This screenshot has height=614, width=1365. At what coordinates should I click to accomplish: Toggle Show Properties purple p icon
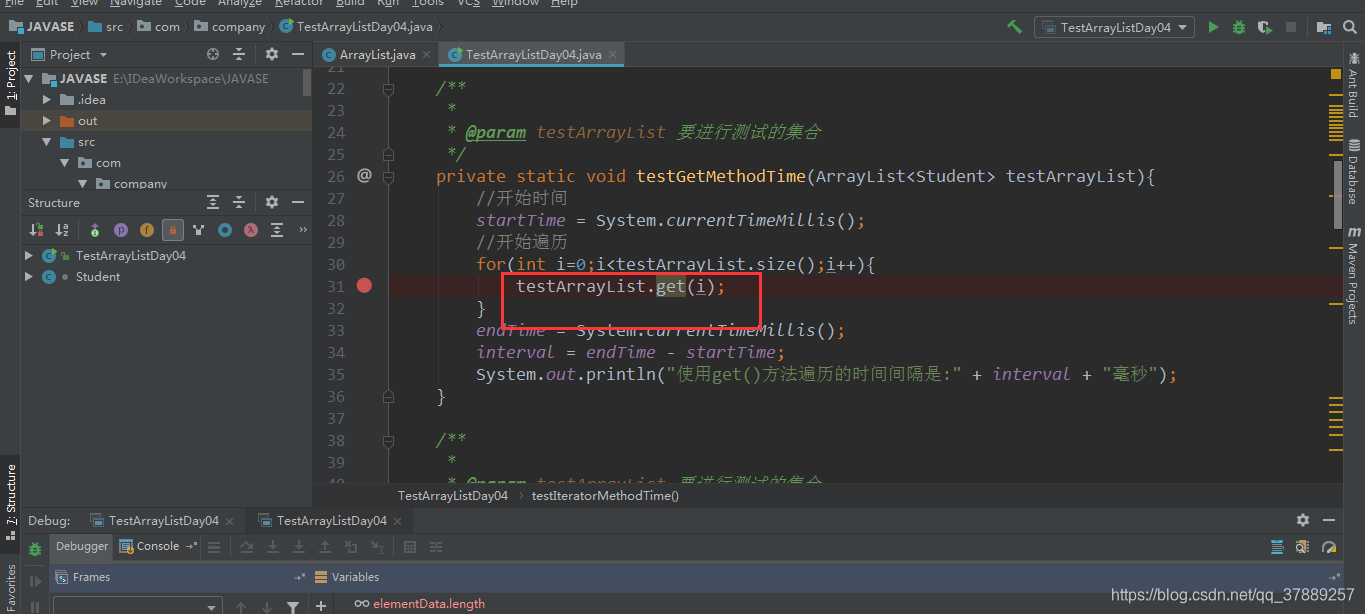[x=121, y=230]
